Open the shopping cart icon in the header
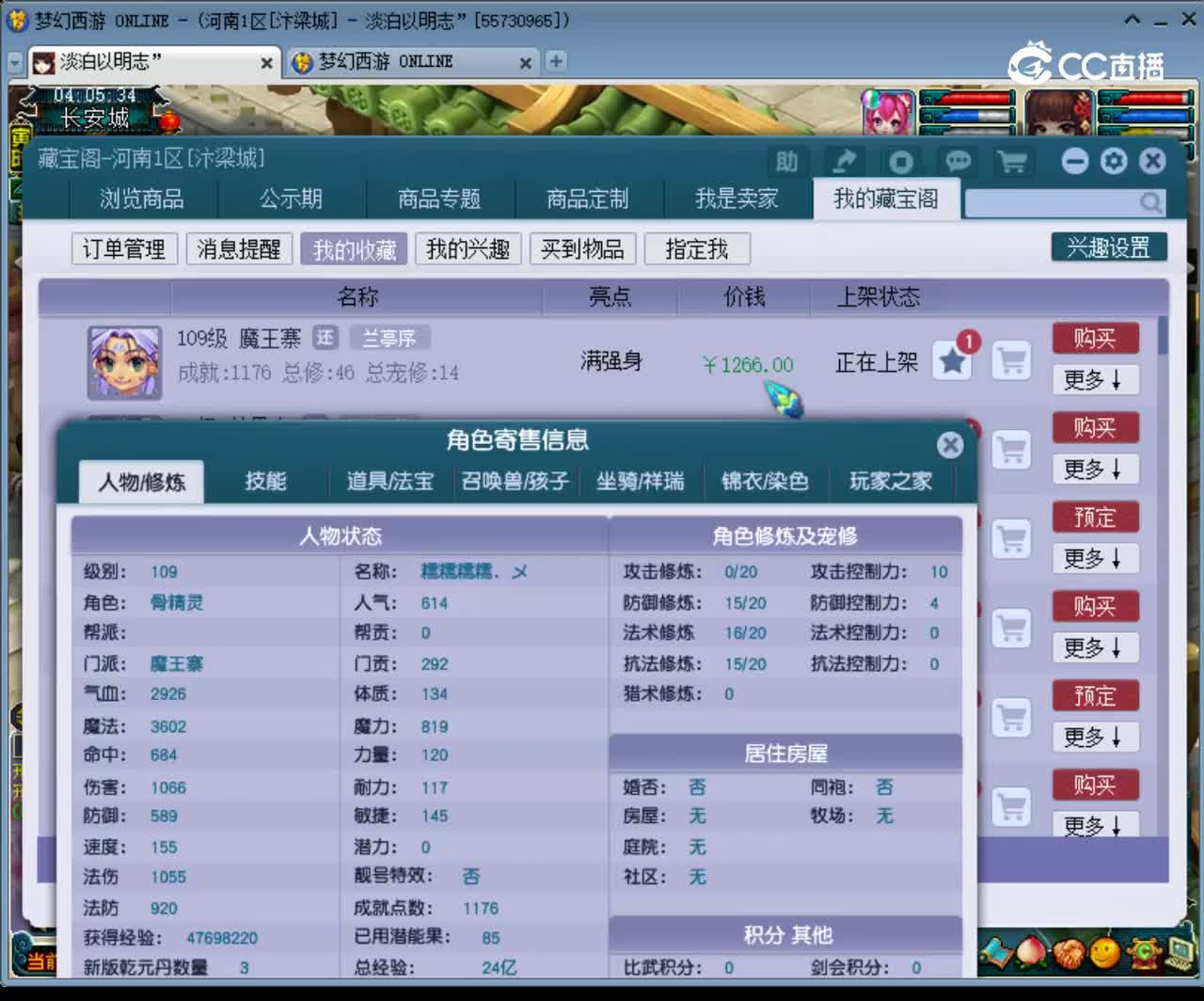Viewport: 1204px width, 1001px height. (x=1012, y=162)
